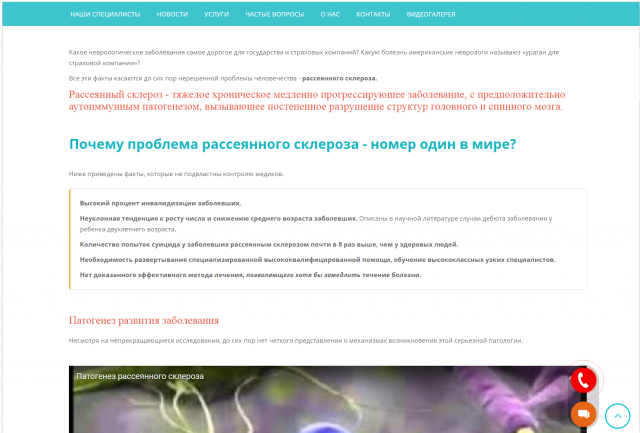Open the Услуги menu item
The width and height of the screenshot is (640, 433).
click(217, 14)
